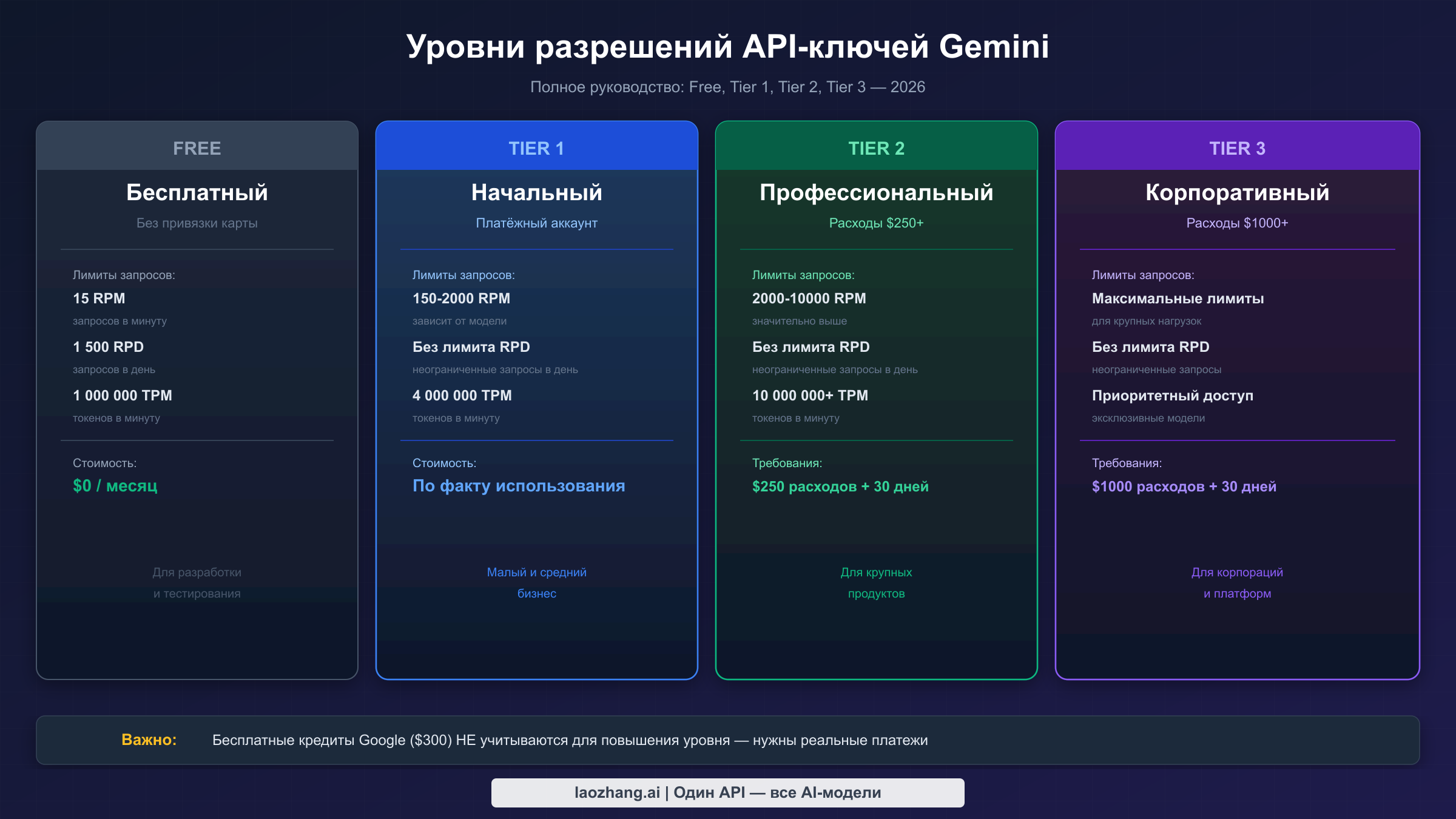This screenshot has width=1456, height=819.
Task: Click По факту использования pricing text
Action: coord(518,486)
